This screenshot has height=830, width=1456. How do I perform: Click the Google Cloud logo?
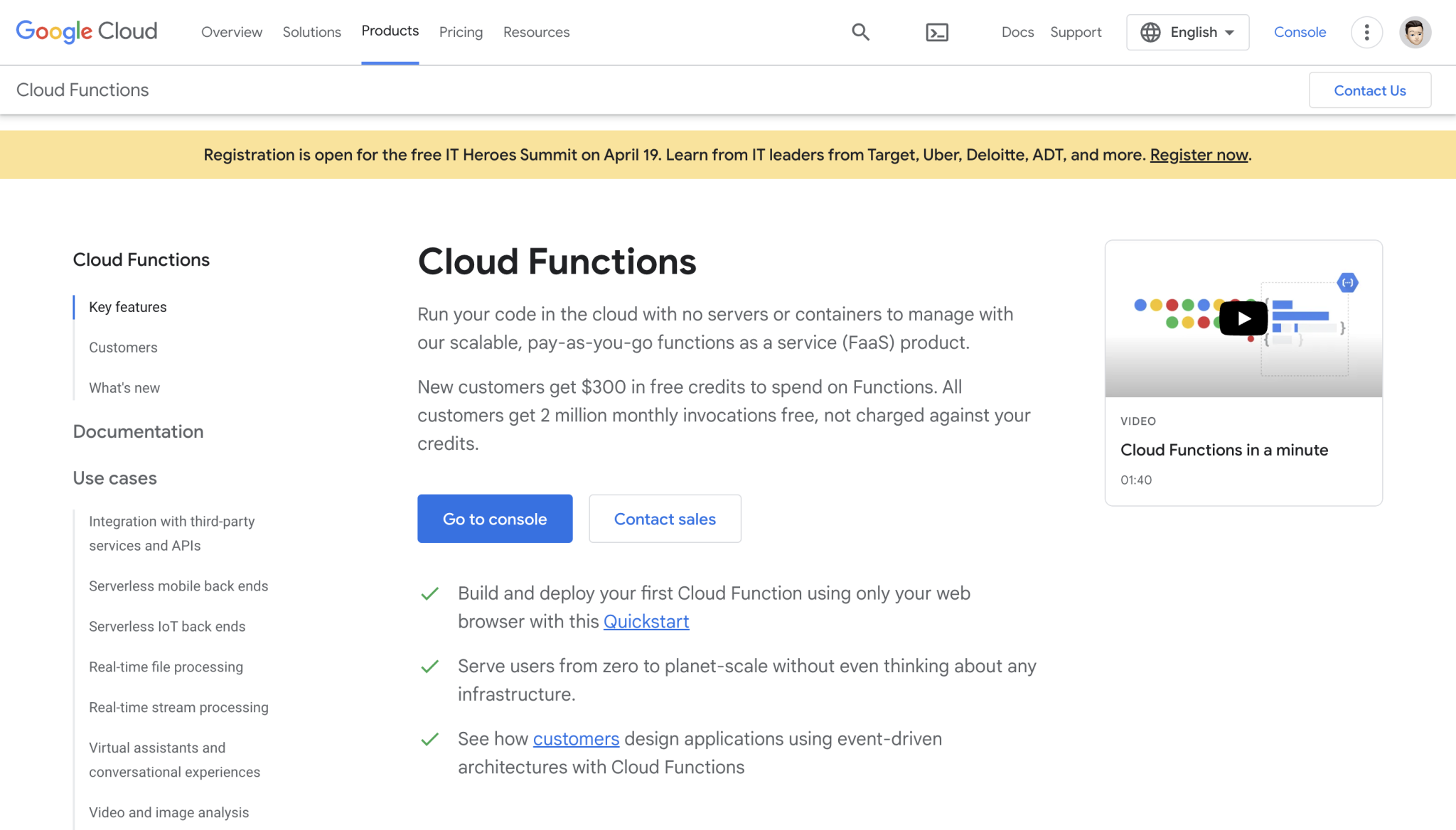point(85,31)
